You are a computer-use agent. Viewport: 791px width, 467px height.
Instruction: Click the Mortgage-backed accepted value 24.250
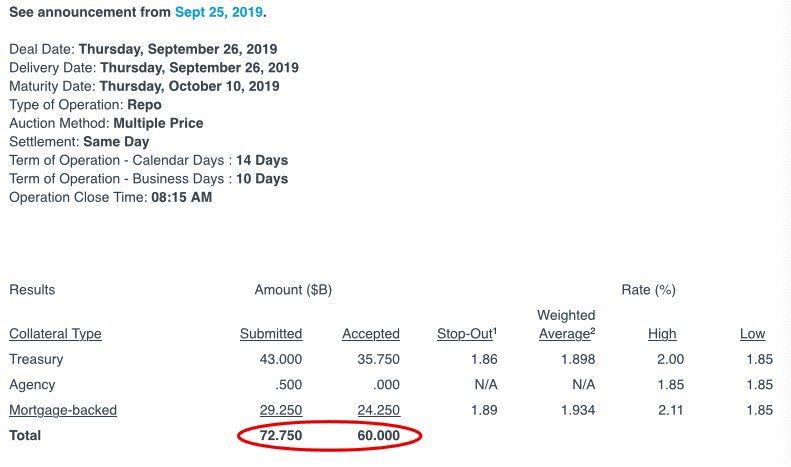click(x=379, y=410)
